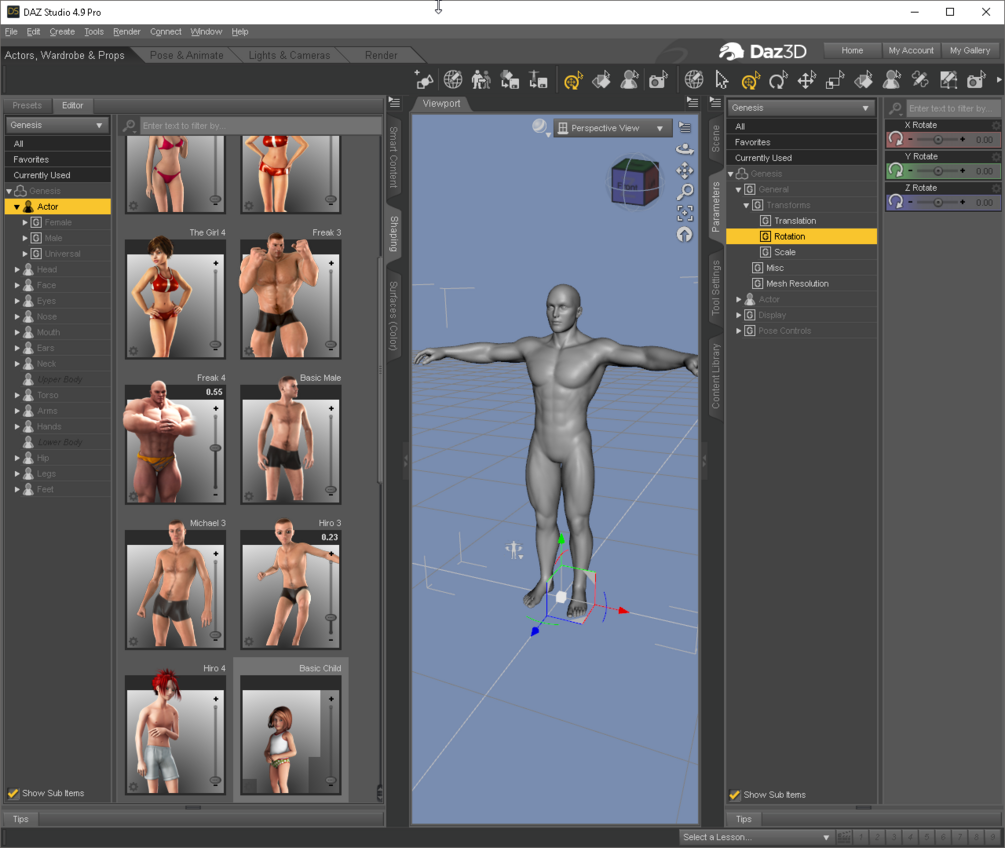Select the Basic Child thumbnail

[x=291, y=730]
